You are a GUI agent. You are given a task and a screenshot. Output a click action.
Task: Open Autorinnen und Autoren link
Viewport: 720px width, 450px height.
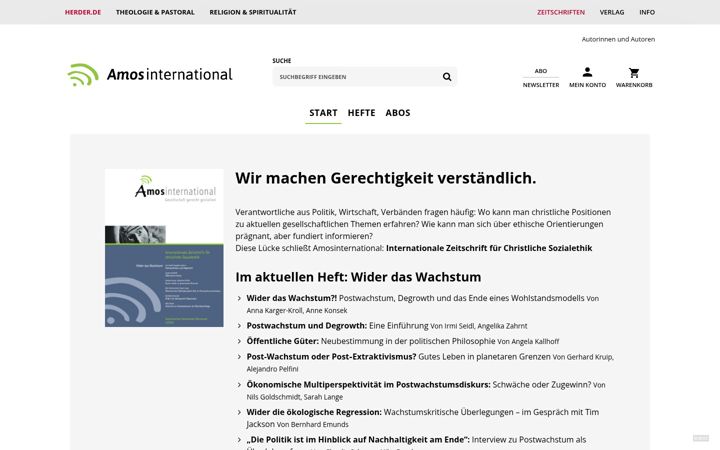point(618,39)
